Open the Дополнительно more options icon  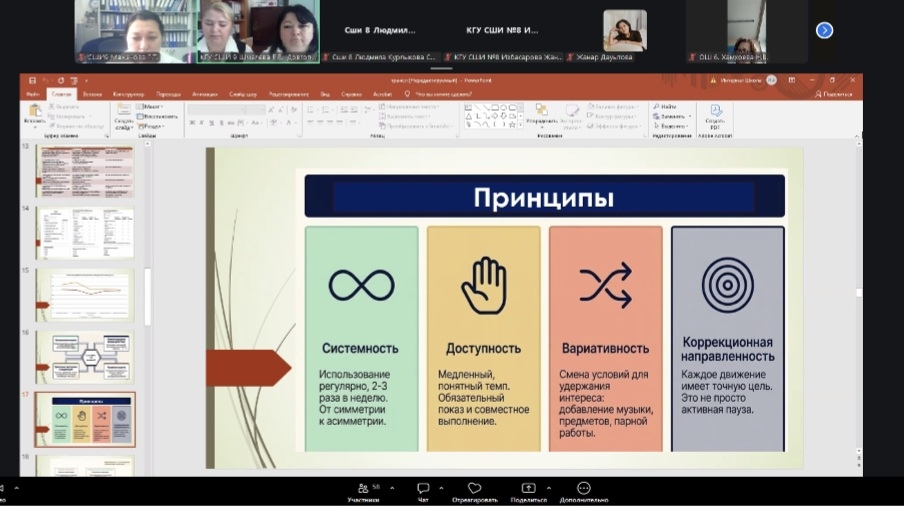point(584,489)
